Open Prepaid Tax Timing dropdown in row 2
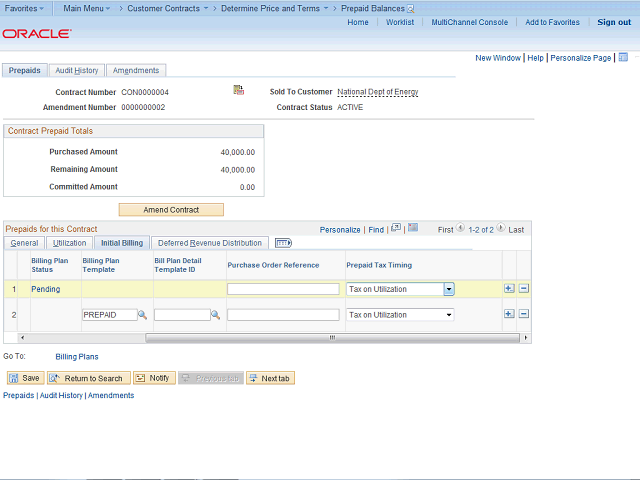Viewport: 640px width, 480px height. point(449,315)
